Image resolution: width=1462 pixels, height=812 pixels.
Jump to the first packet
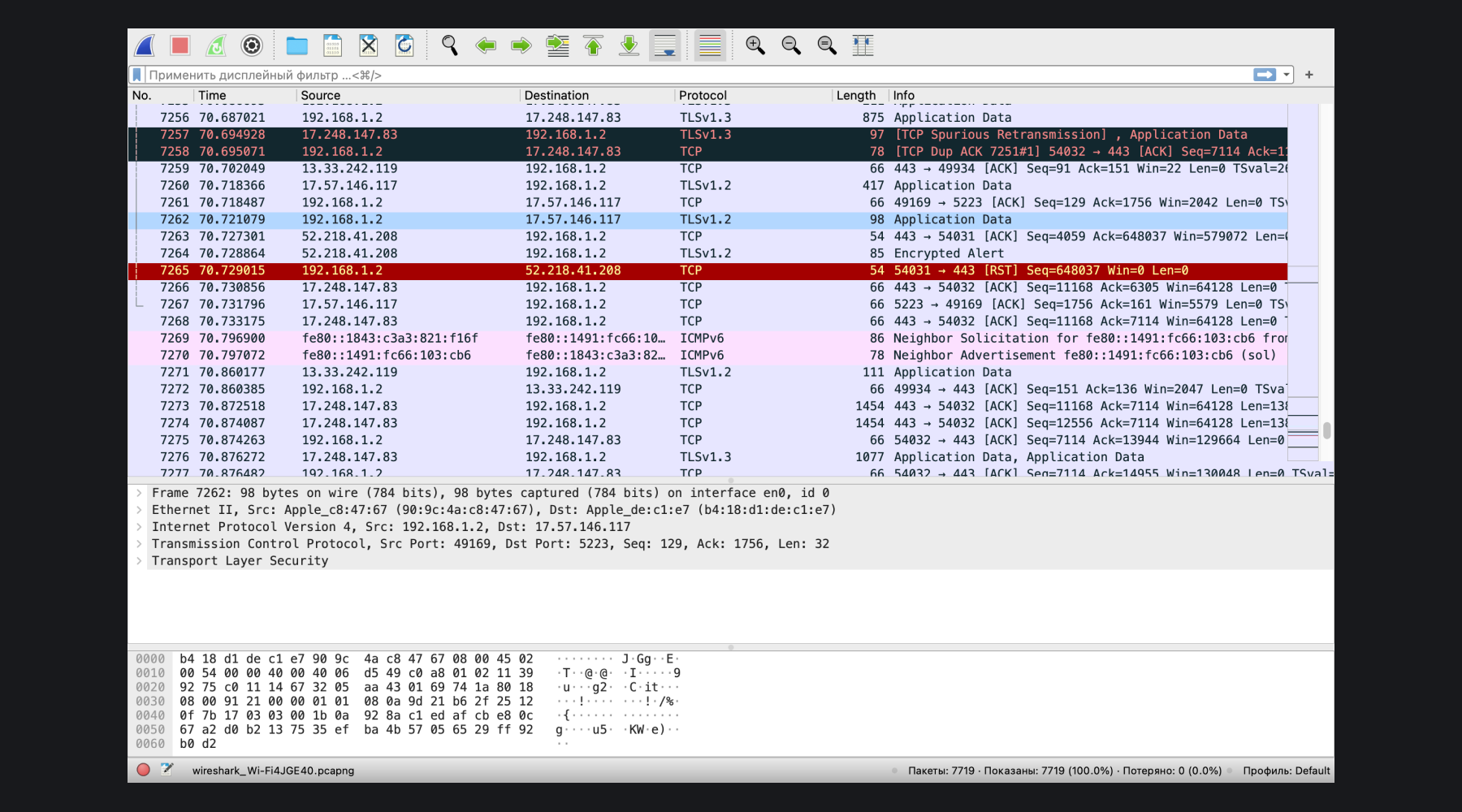[593, 45]
